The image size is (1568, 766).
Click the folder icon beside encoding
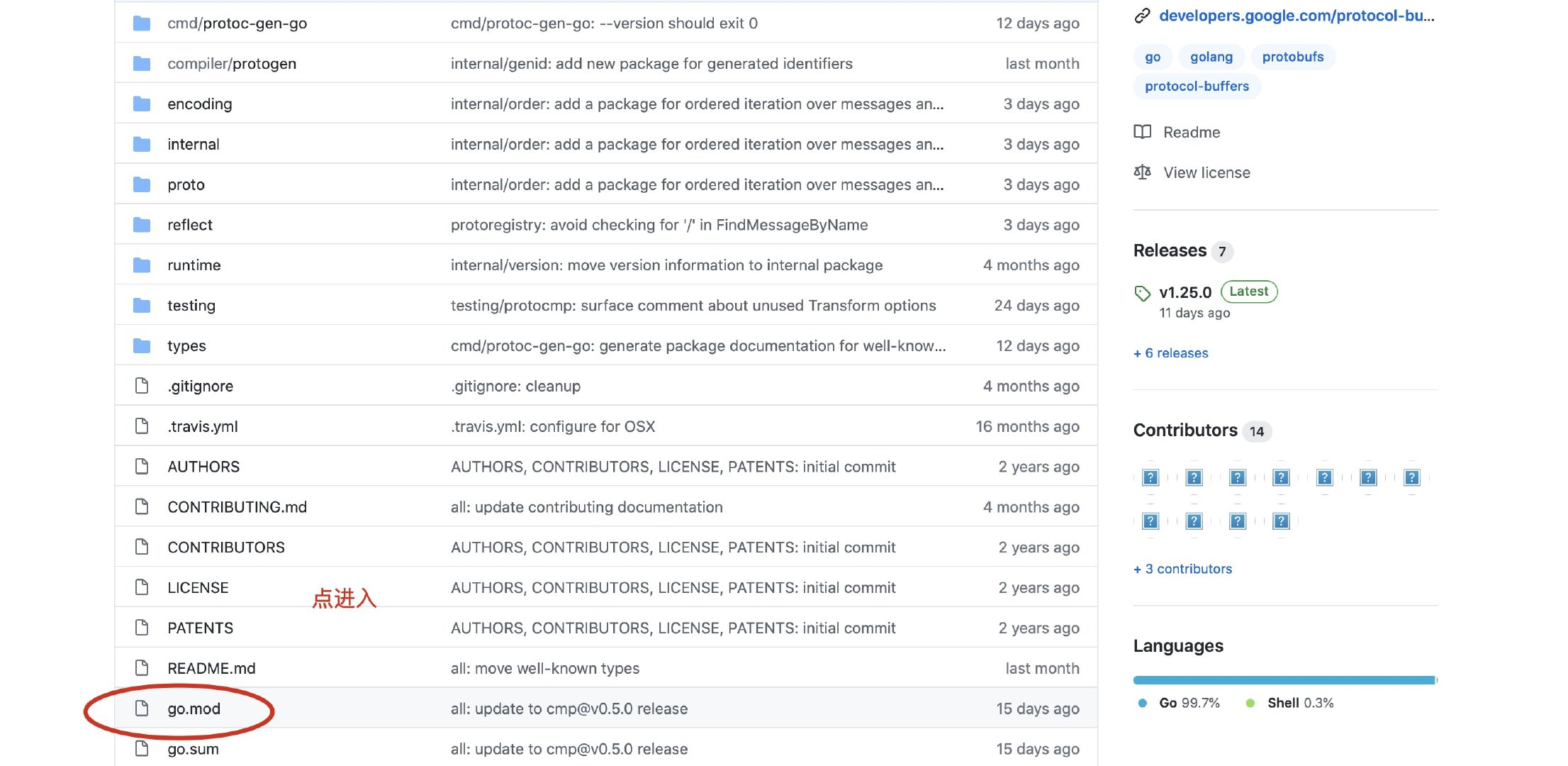(x=142, y=104)
